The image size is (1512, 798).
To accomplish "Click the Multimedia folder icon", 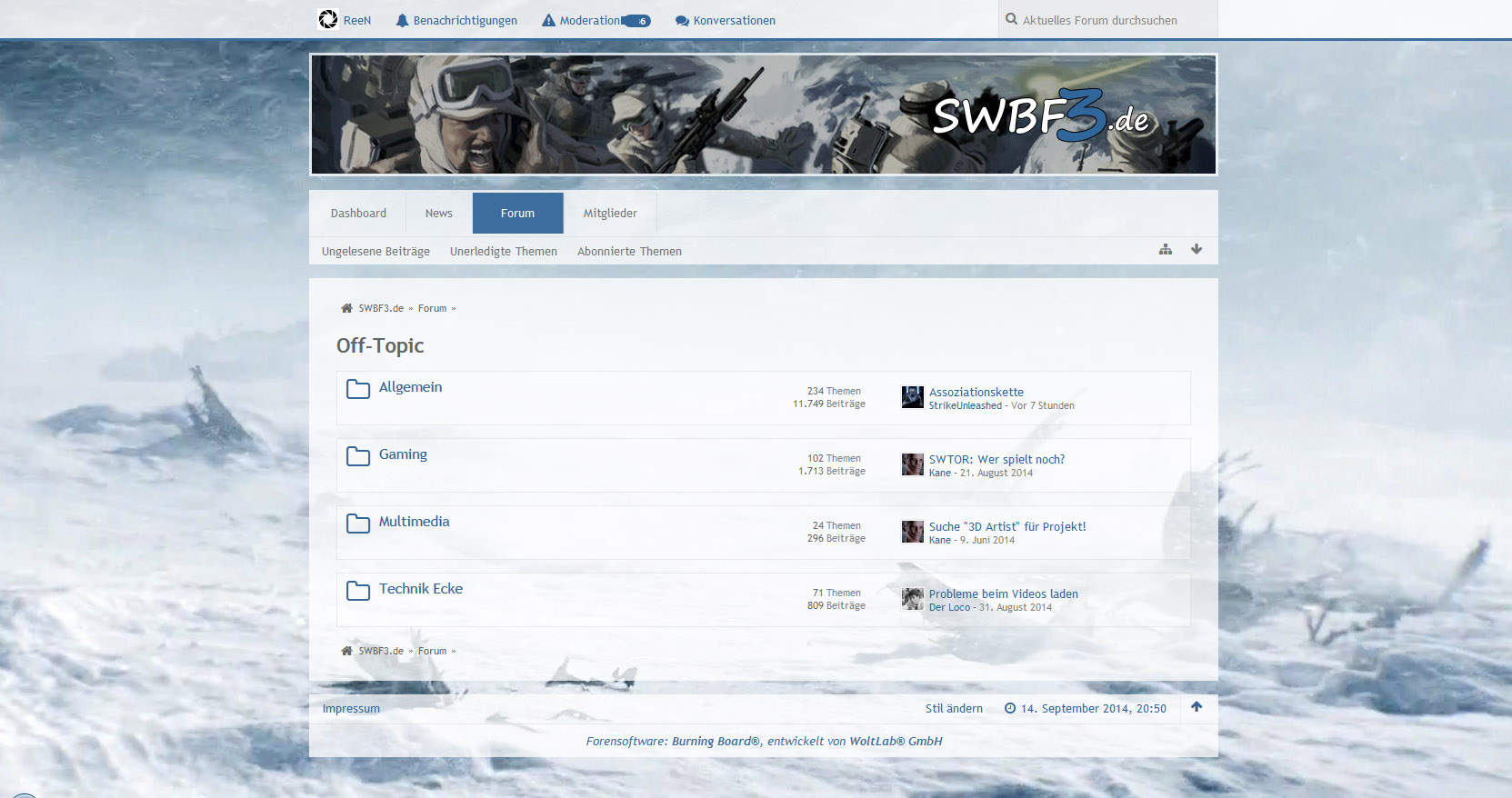I will [x=358, y=524].
